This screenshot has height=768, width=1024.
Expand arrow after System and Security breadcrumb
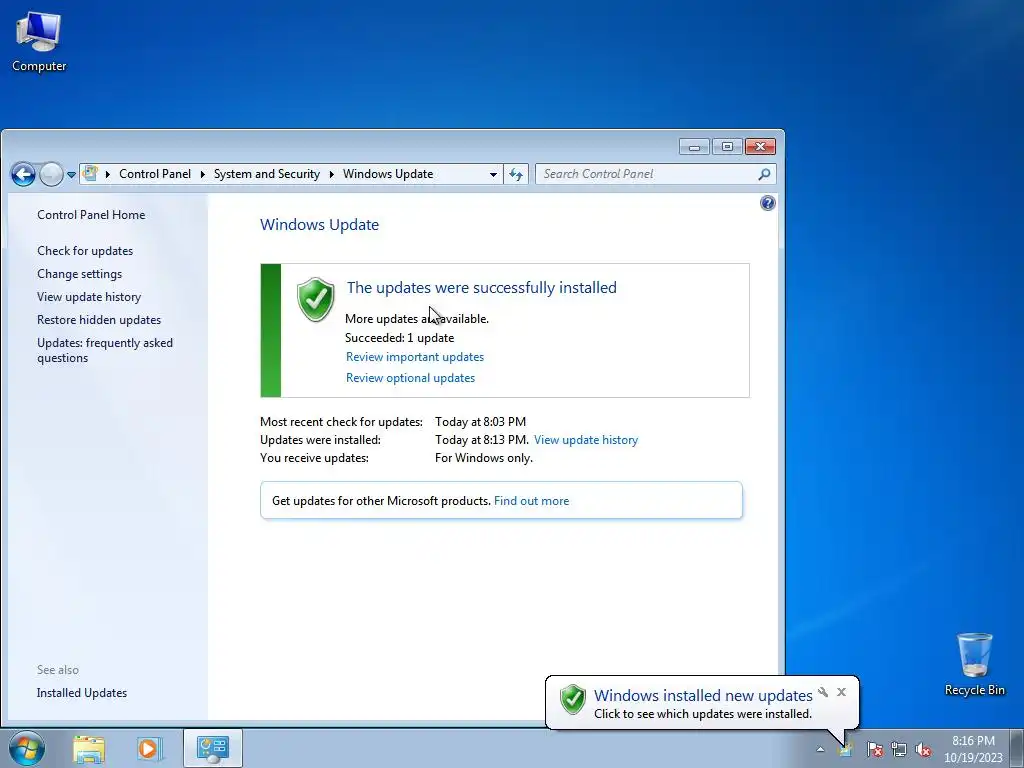[x=331, y=174]
